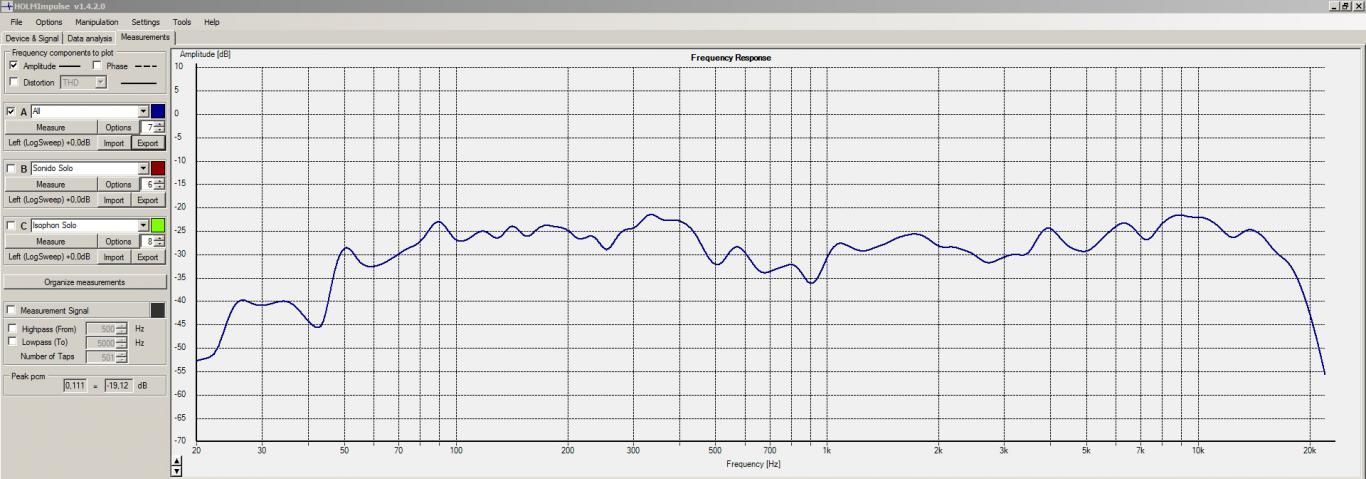Click the blue color swatch for A
Viewport: 1366px width, 479px height.
point(158,111)
